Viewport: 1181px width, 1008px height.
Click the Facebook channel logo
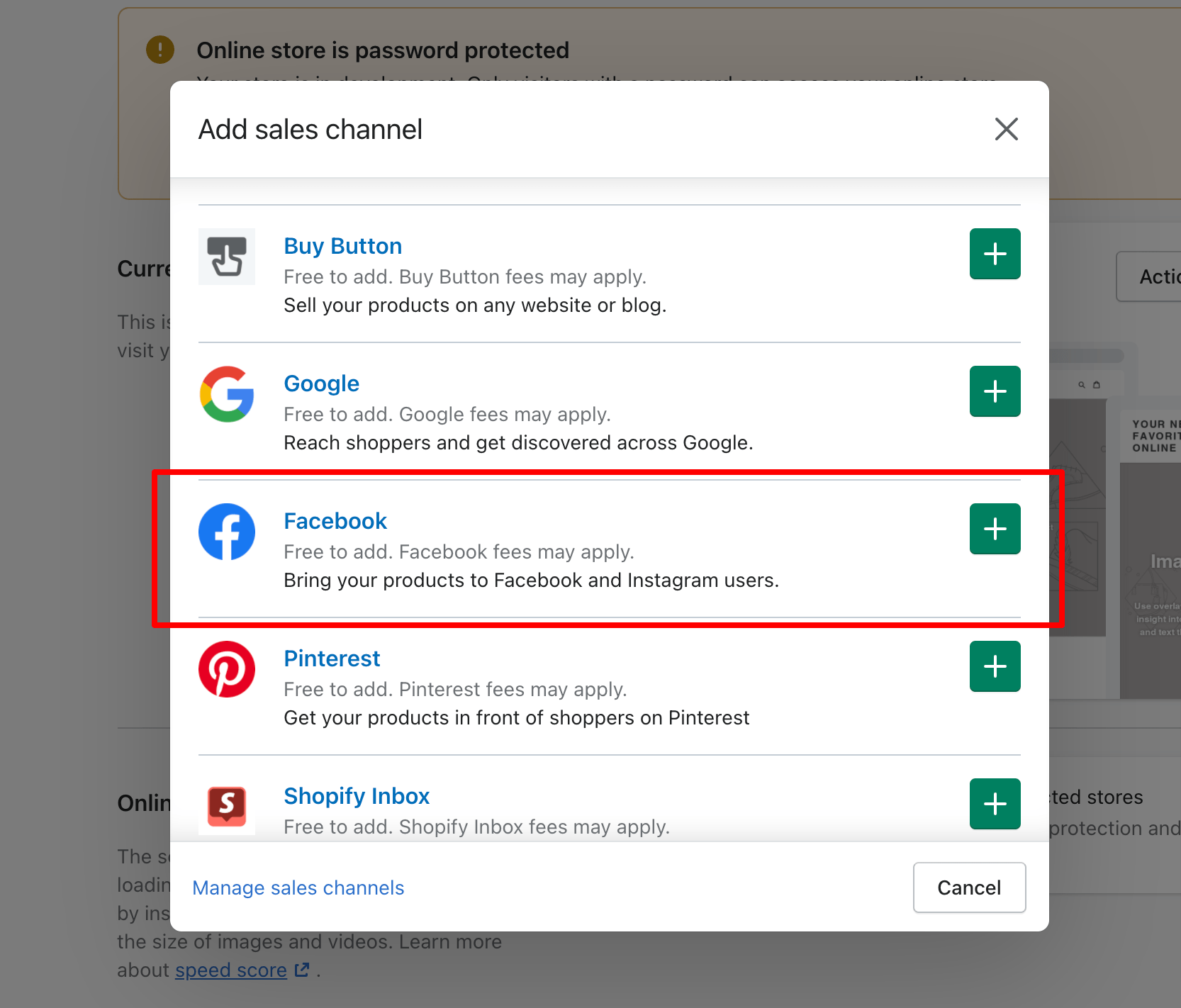(226, 531)
